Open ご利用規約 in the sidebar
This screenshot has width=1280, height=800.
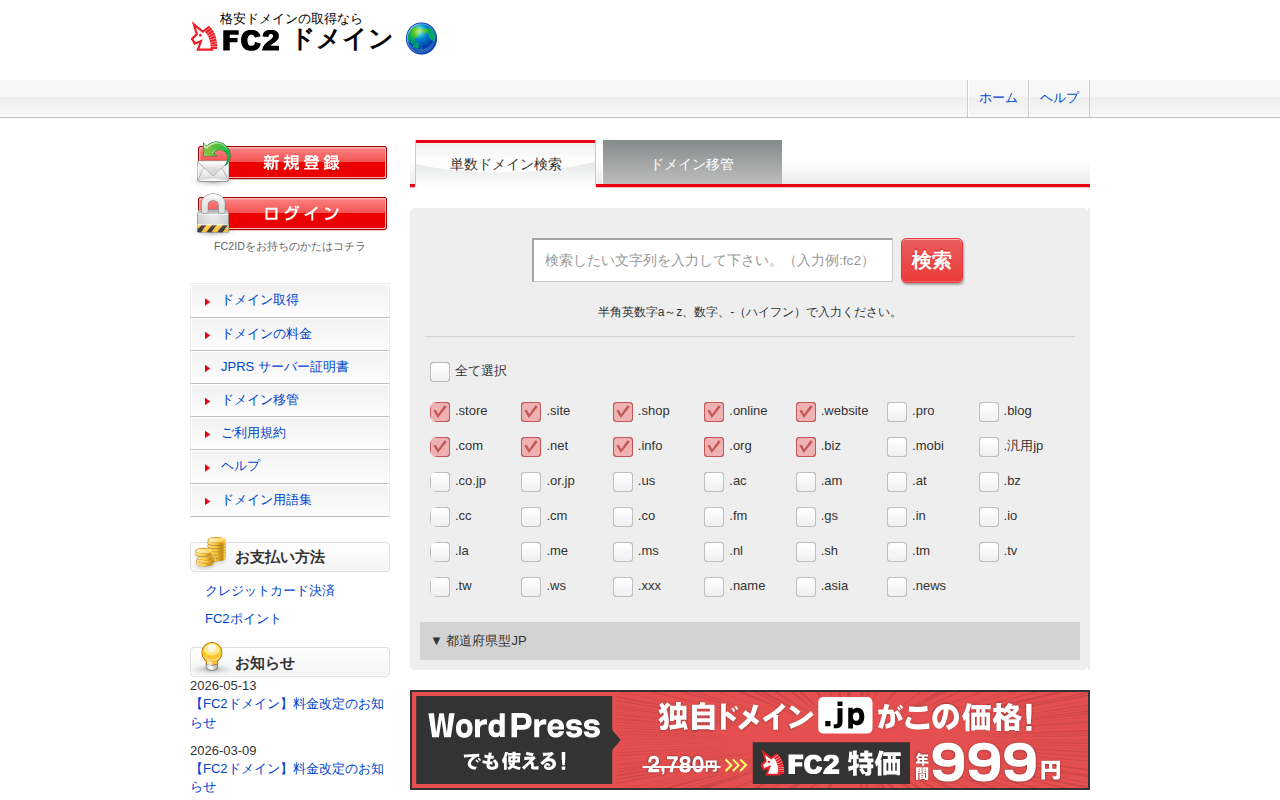tap(290, 433)
